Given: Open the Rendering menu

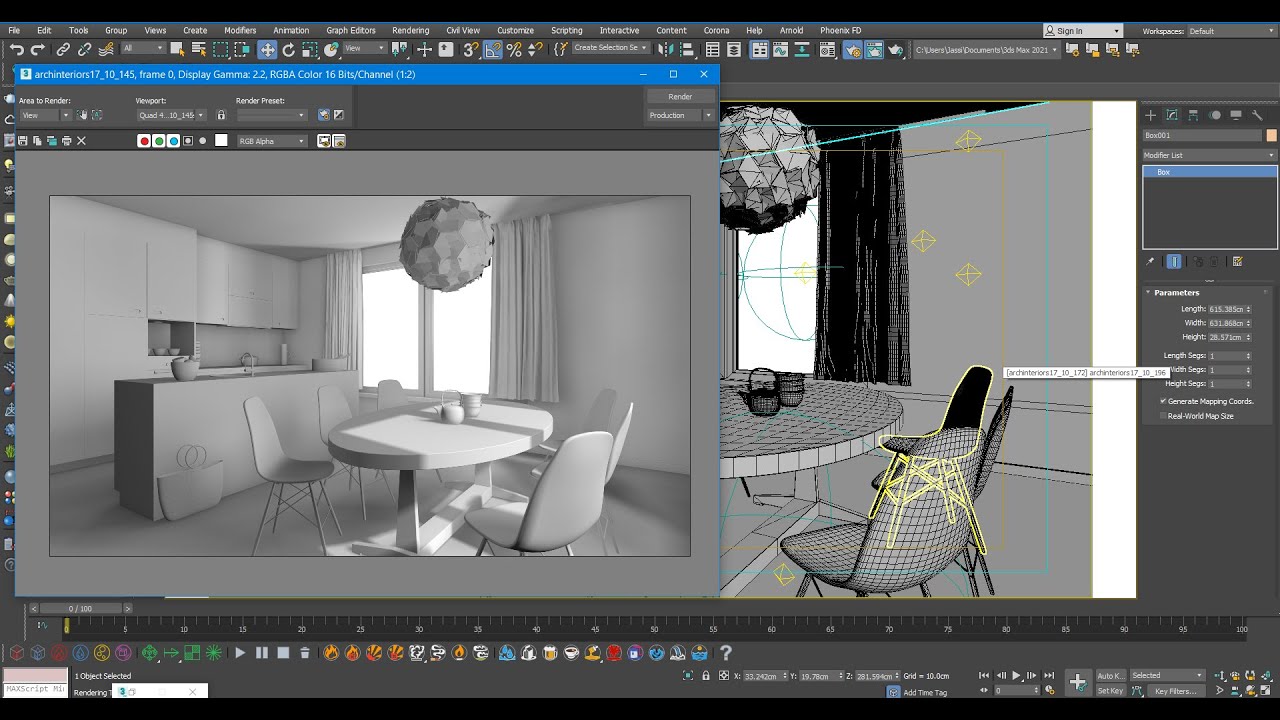Looking at the screenshot, I should 410,31.
